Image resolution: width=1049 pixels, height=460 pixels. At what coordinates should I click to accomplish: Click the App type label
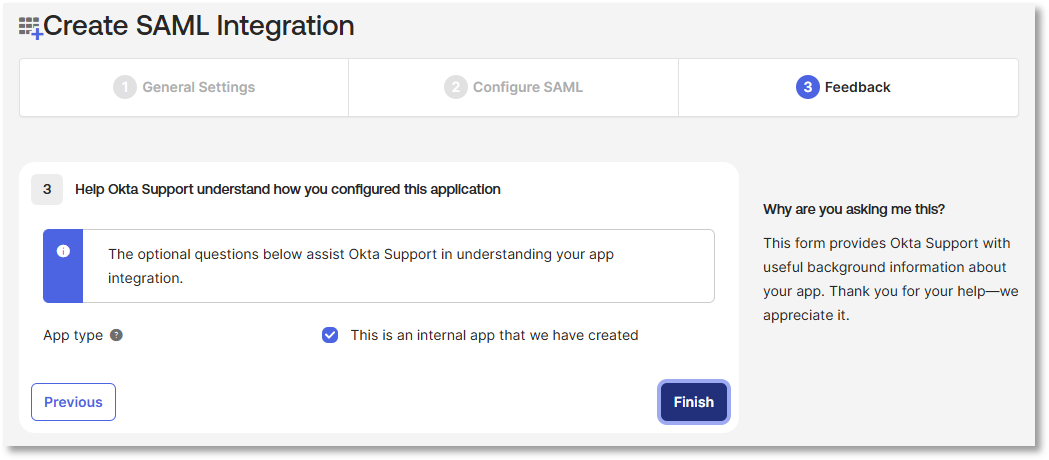click(73, 335)
